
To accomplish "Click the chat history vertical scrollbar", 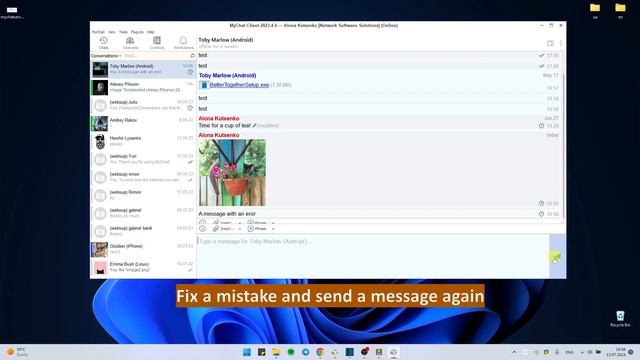I will (563, 145).
